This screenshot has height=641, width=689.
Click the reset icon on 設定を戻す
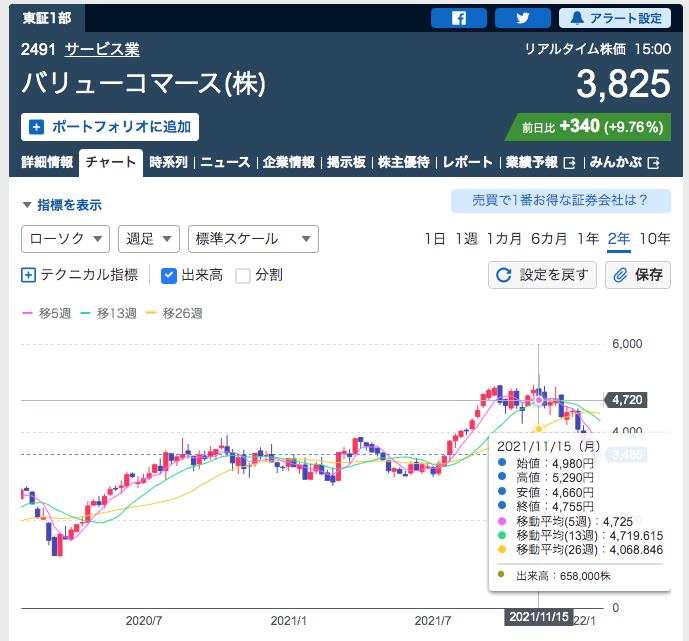pos(504,275)
